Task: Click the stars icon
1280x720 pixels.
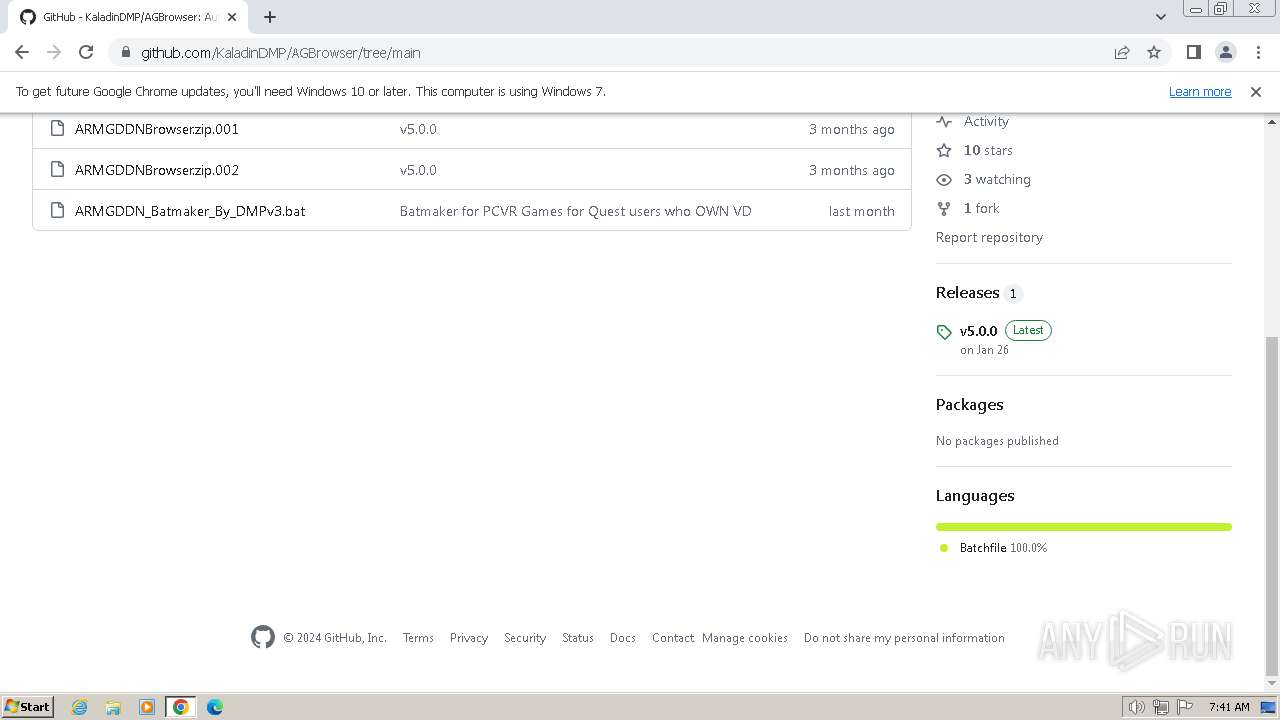Action: pyautogui.click(x=944, y=150)
